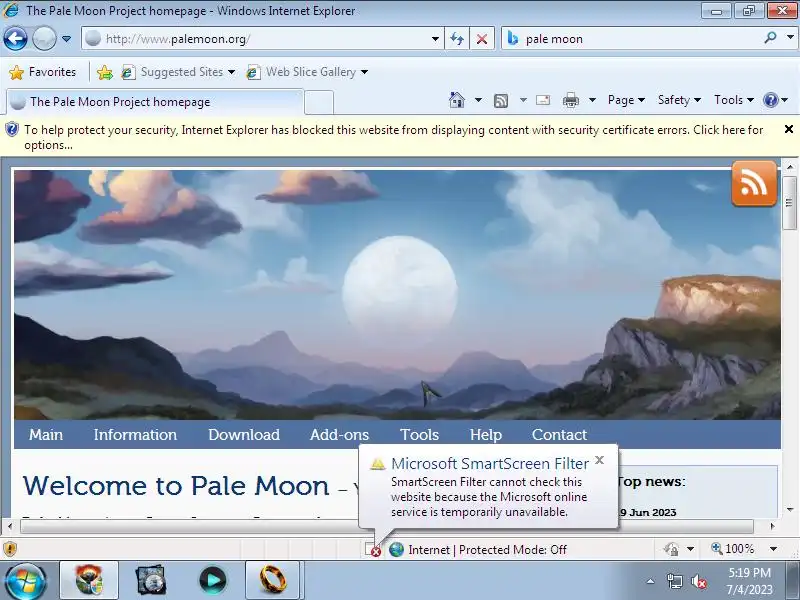
Task: Expand the Feeds dropdown arrow
Action: (523, 100)
